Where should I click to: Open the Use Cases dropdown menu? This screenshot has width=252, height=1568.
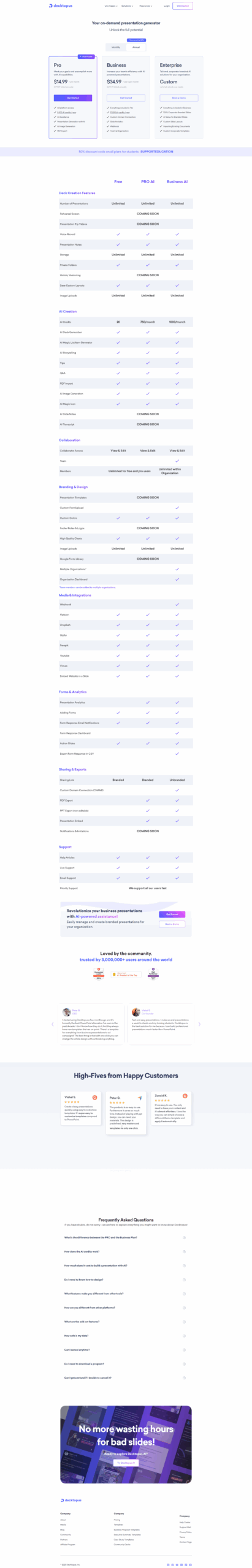click(x=110, y=6)
